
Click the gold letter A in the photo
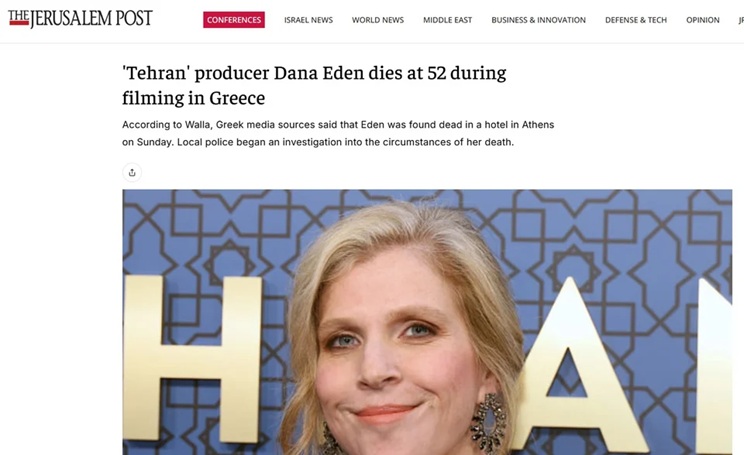point(576,365)
